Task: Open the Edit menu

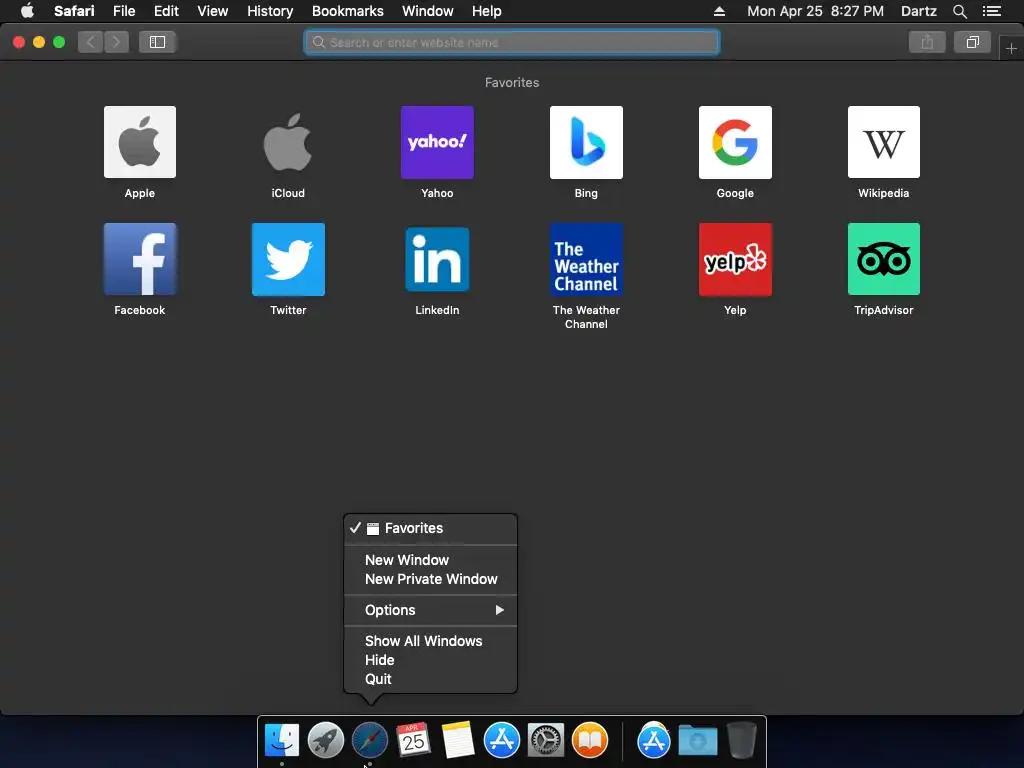Action: pos(166,11)
